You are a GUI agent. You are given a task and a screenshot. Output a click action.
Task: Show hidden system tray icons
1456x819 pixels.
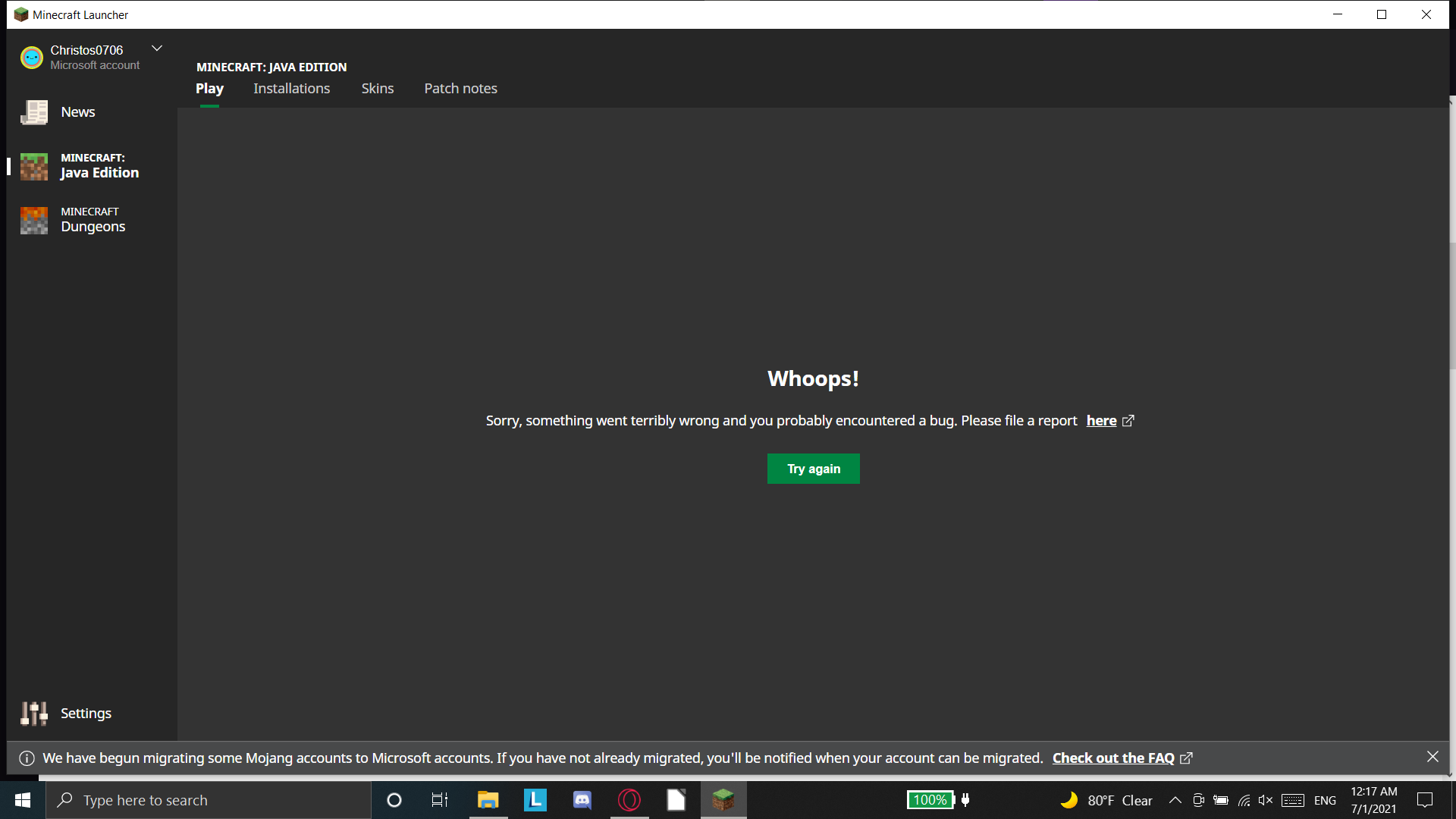pyautogui.click(x=1175, y=800)
